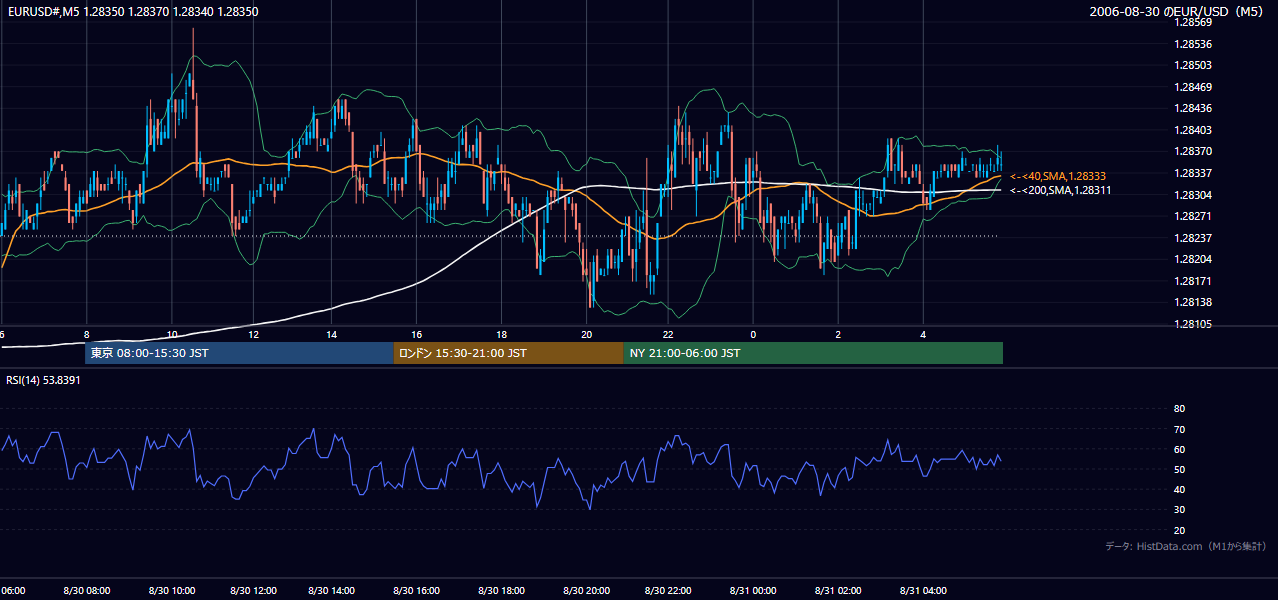Click hour tick 22 above the session bars
Viewport: 1278px width, 600px height.
(x=668, y=335)
